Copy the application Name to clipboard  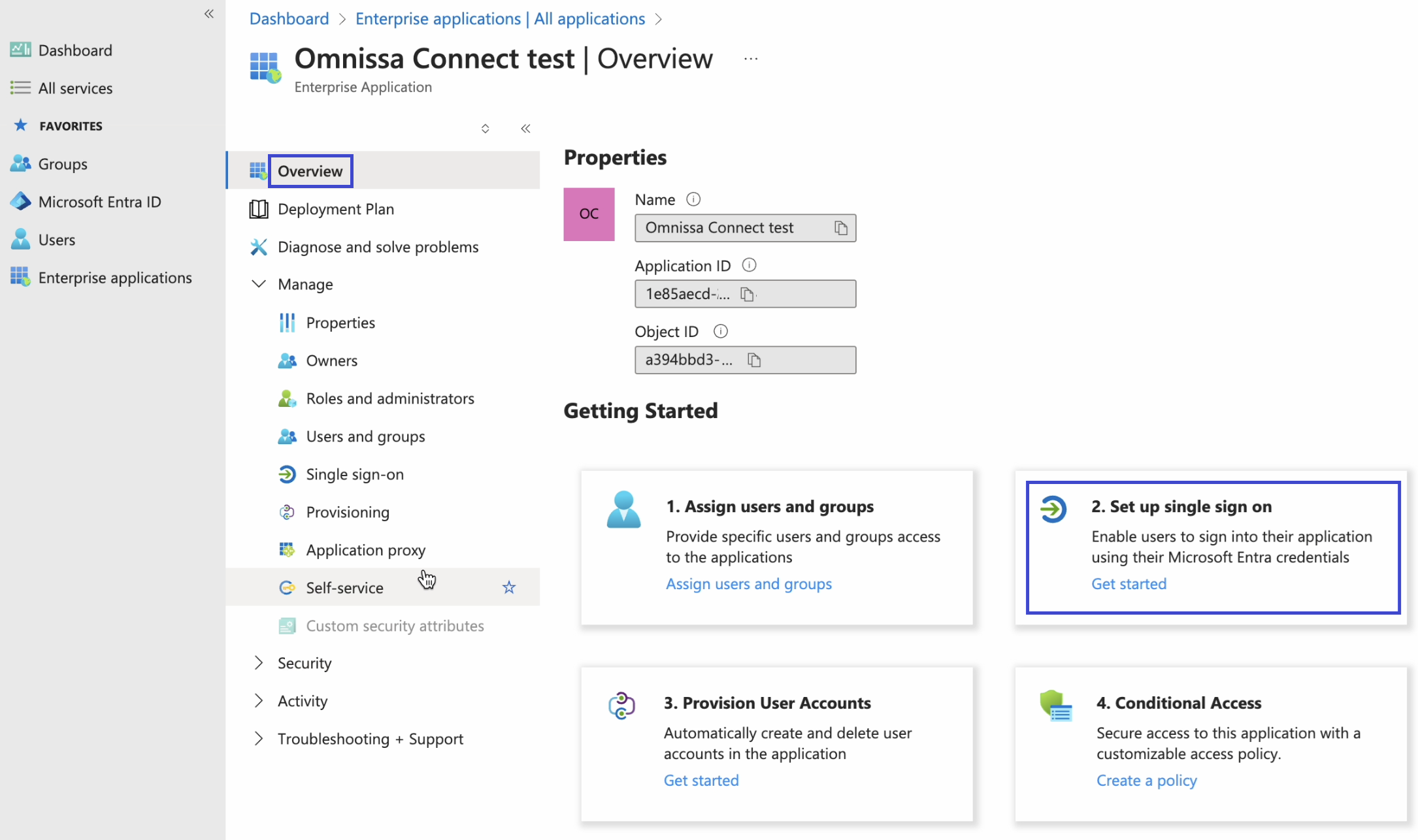coord(841,228)
